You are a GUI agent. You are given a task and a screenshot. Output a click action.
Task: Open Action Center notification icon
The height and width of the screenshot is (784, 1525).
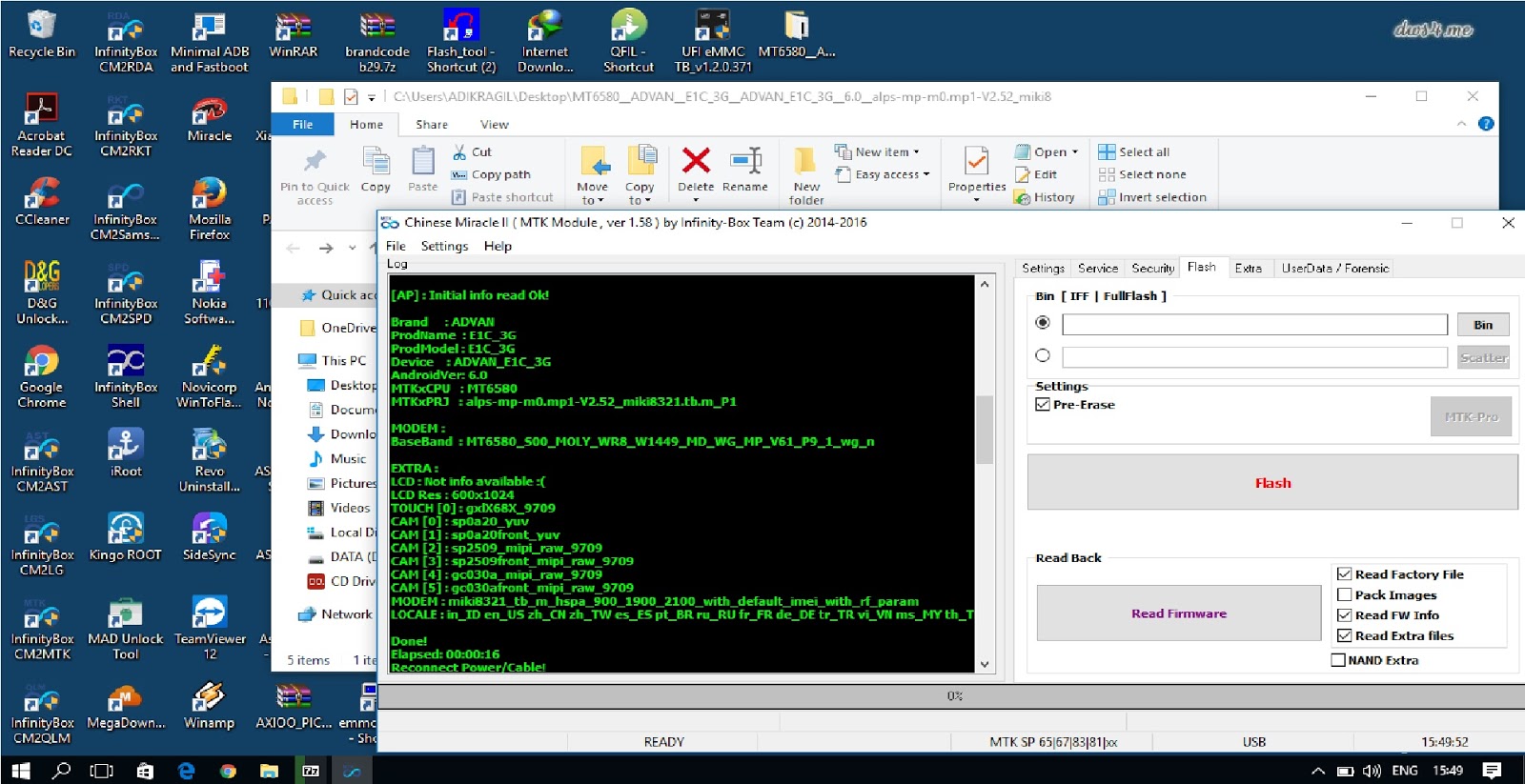(x=1493, y=770)
